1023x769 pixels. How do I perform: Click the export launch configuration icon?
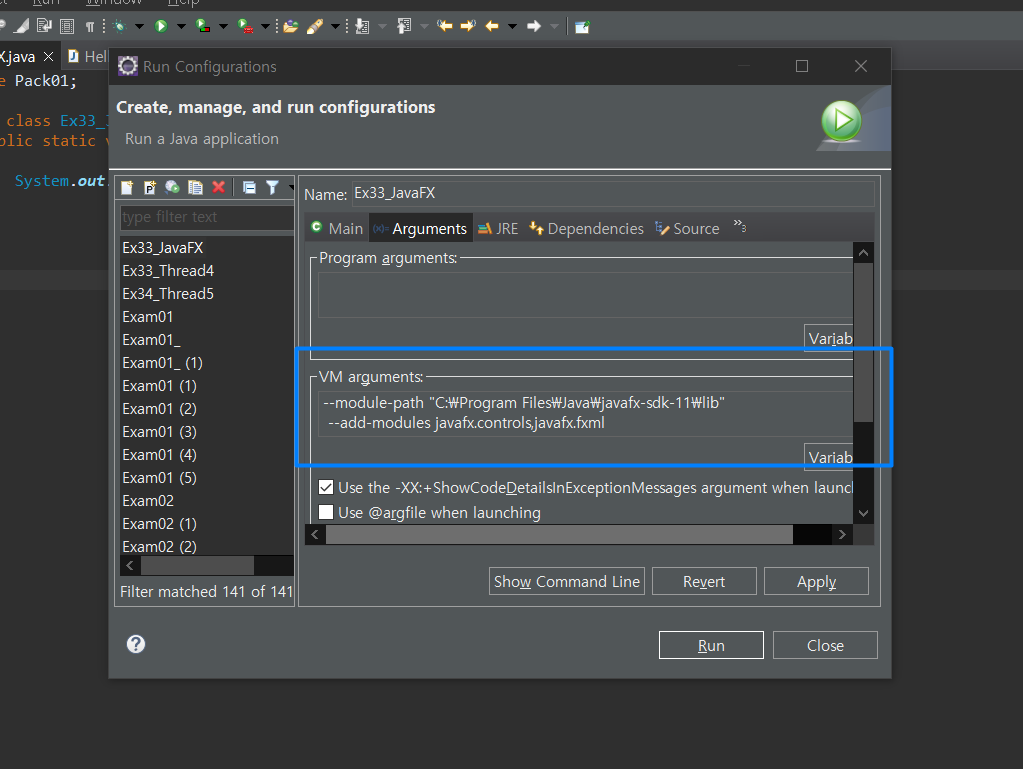coord(172,188)
